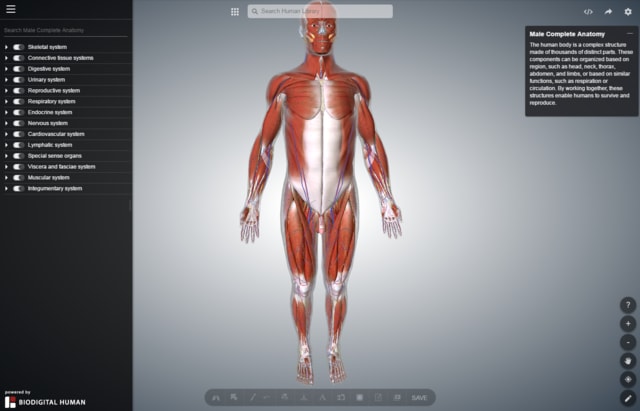Click the help question mark button
Viewport: 640px width, 411px height.
(628, 305)
